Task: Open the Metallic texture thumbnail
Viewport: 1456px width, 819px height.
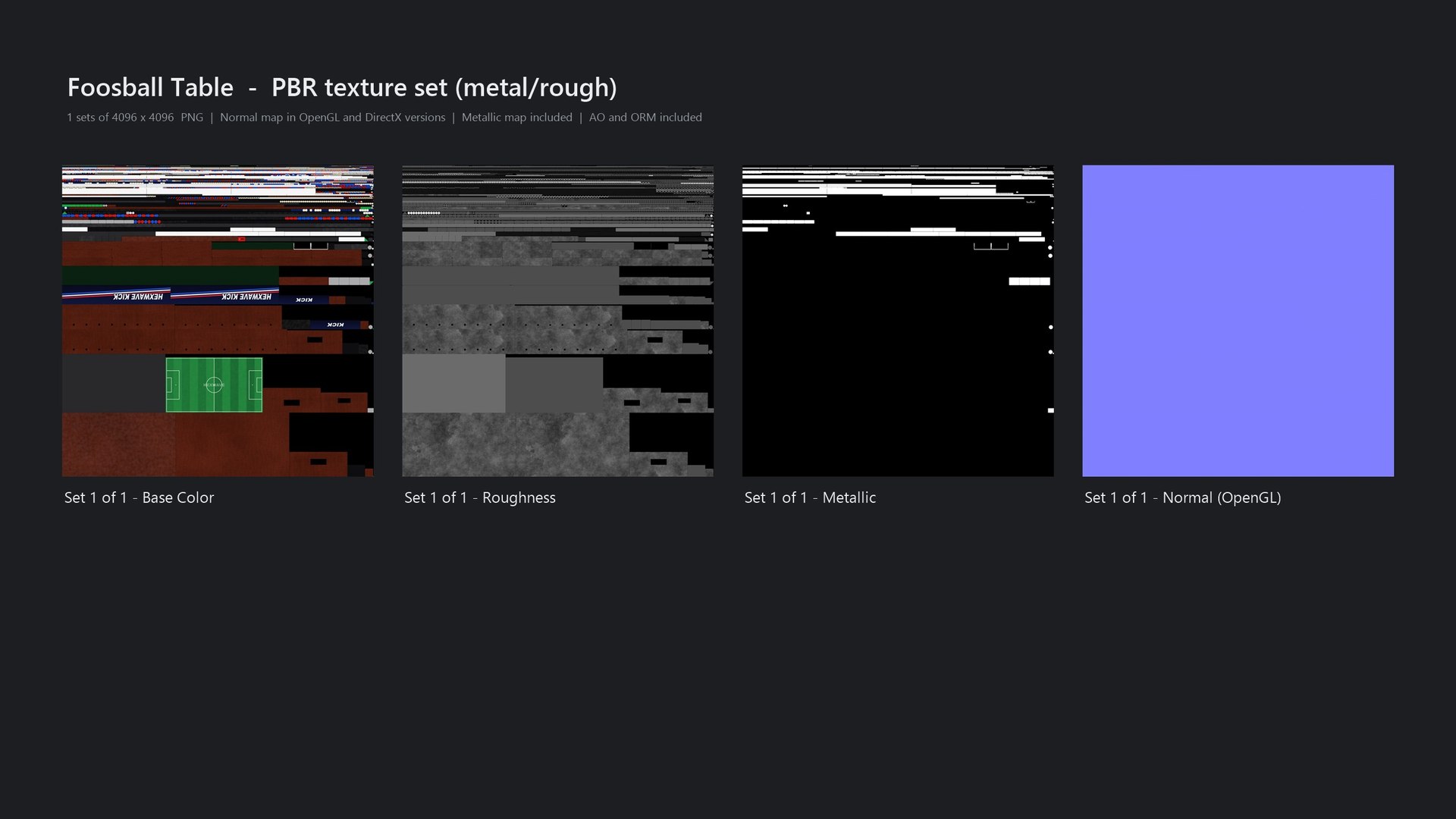Action: pos(898,321)
